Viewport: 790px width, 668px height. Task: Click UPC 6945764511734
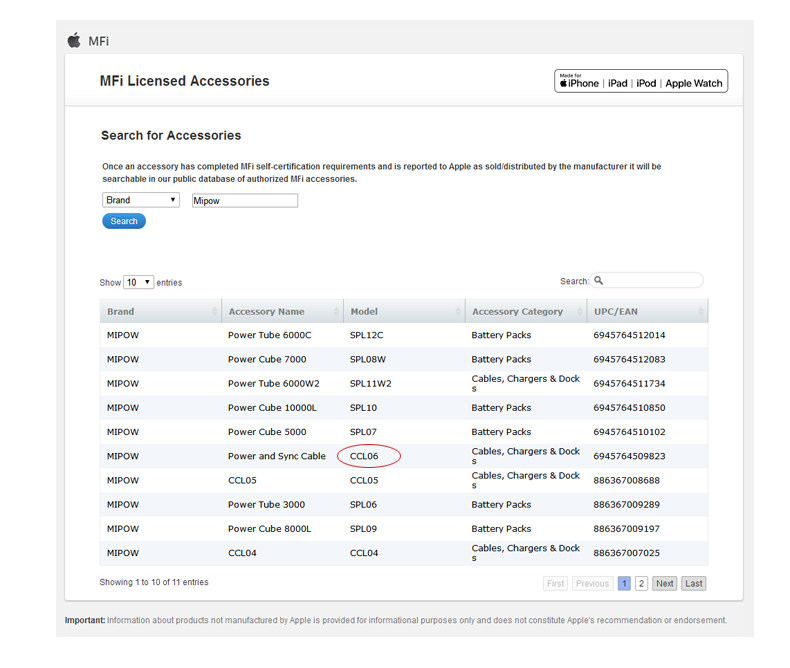pos(629,383)
